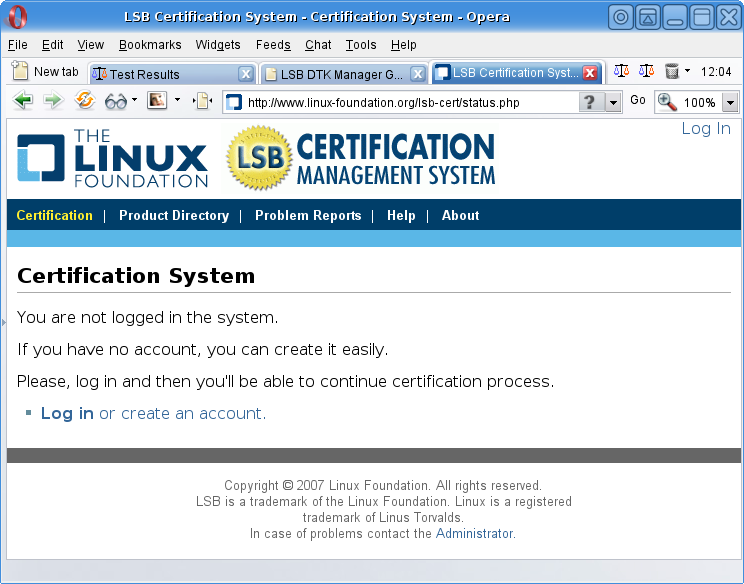
Task: Click the 12:04 clock display
Action: coord(716,72)
